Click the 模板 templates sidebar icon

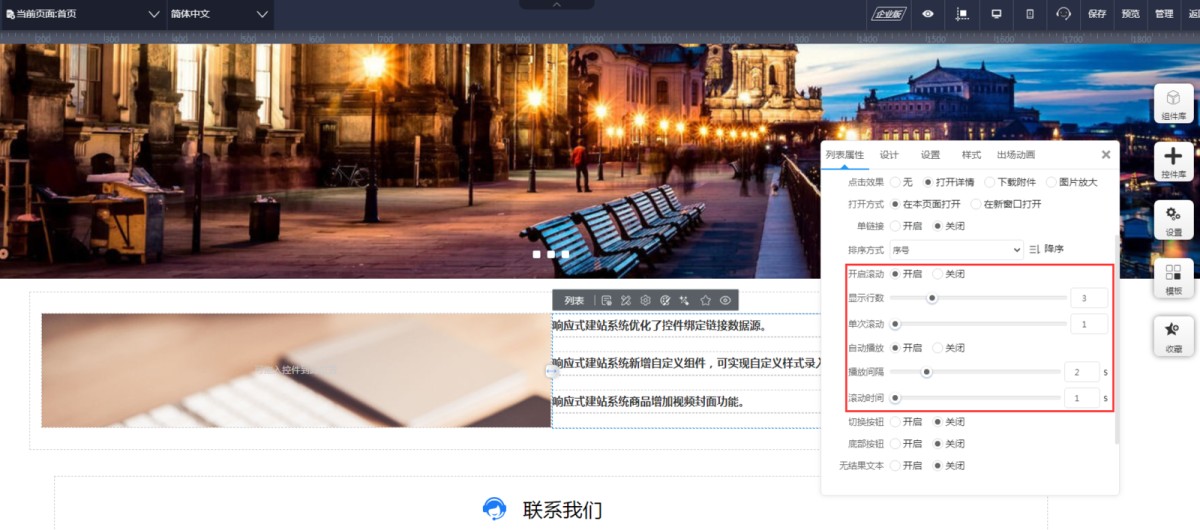point(1173,278)
